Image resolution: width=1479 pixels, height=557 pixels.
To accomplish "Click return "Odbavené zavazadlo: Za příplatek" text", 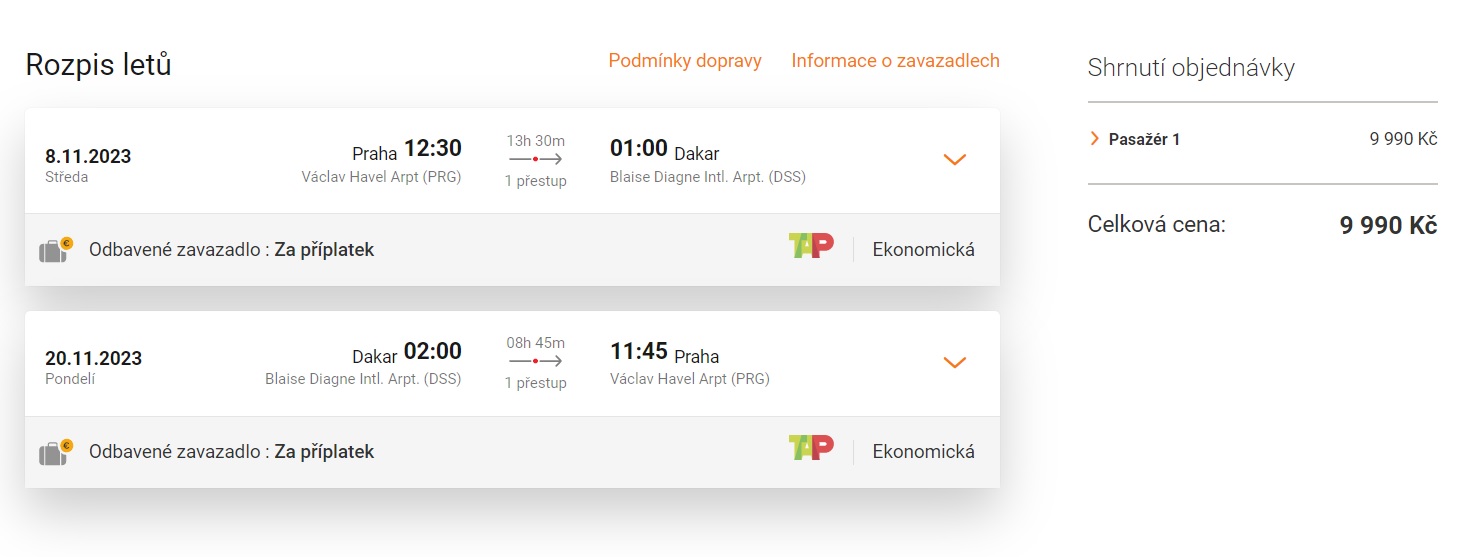I will click(x=231, y=452).
